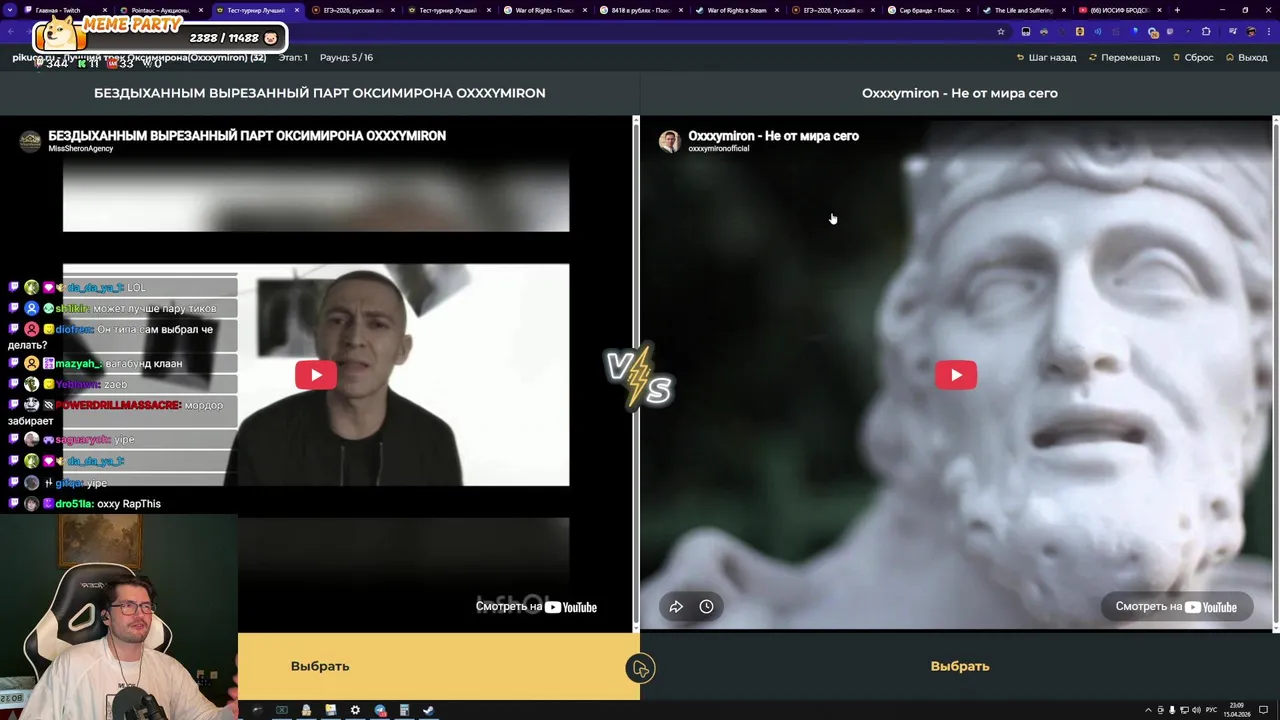Click 'Сброс' to reset the tournament
The width and height of the screenshot is (1280, 720).
point(1193,57)
